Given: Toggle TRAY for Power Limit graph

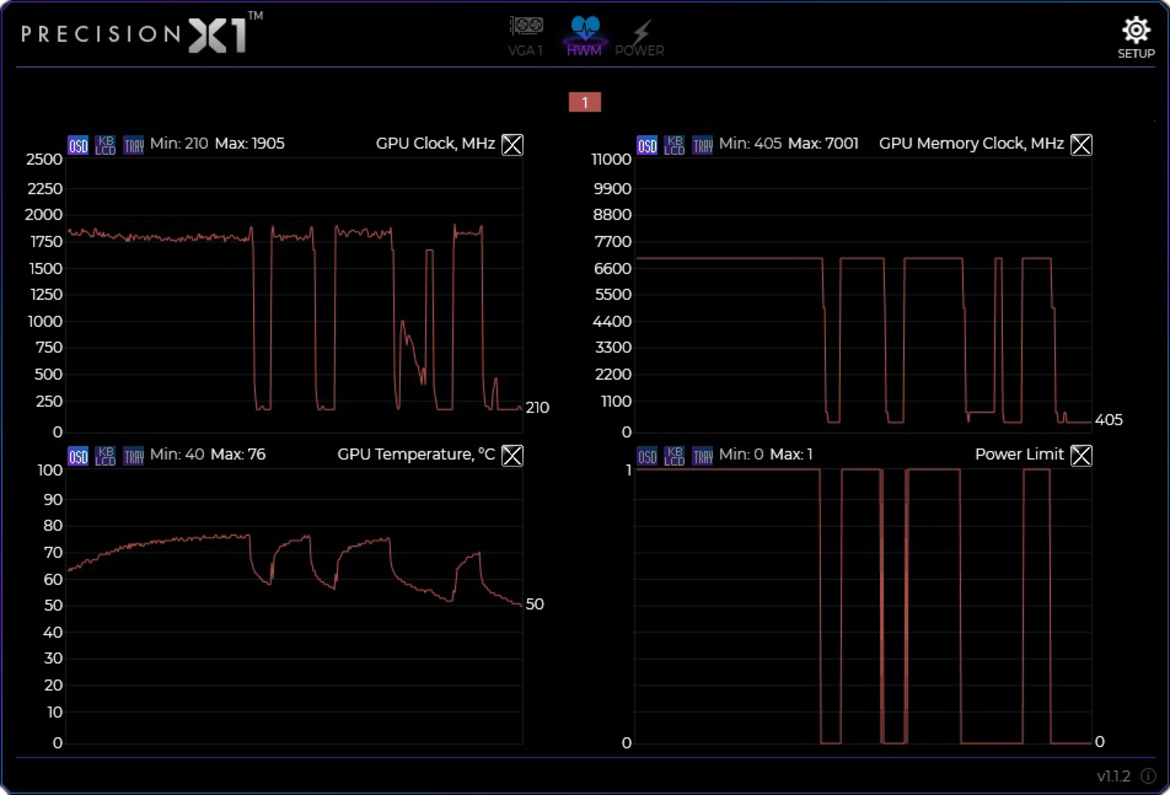Looking at the screenshot, I should 702,456.
